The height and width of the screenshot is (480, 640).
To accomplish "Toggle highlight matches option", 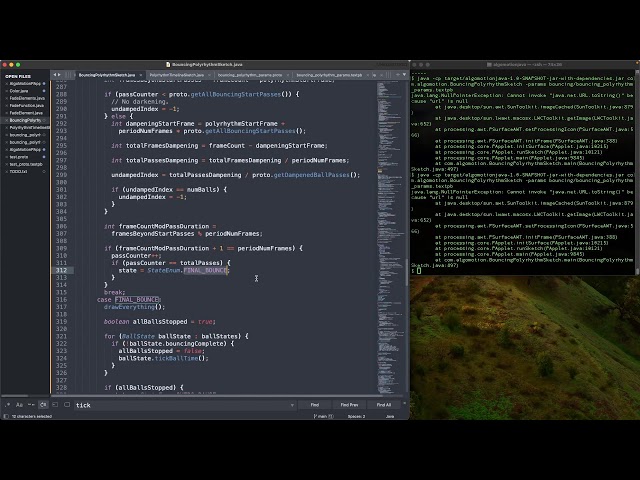I will pos(67,405).
